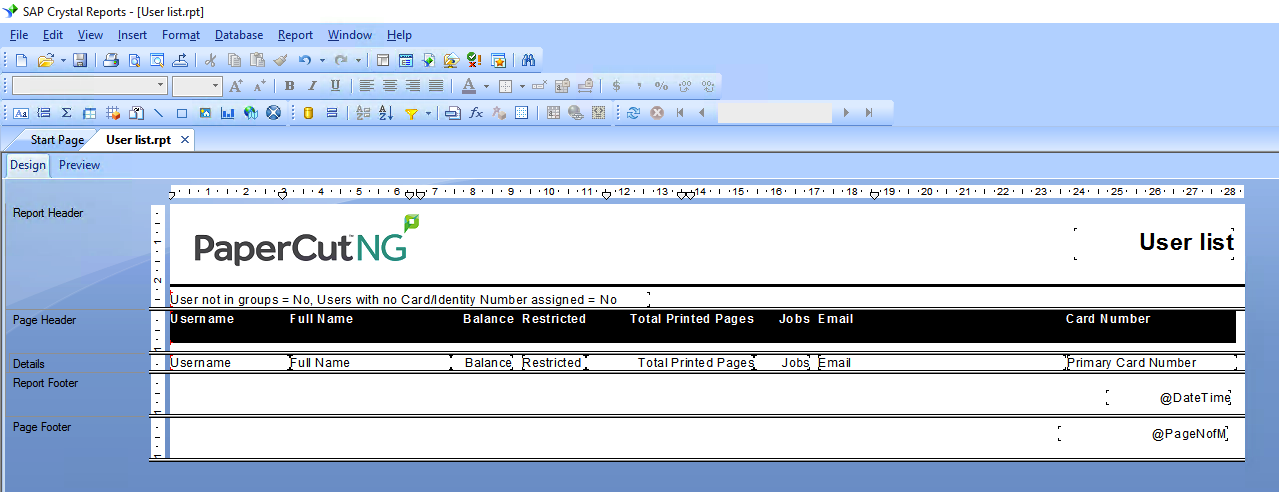Expand the Open file dropdown arrow
The width and height of the screenshot is (1279, 492).
pyautogui.click(x=62, y=60)
